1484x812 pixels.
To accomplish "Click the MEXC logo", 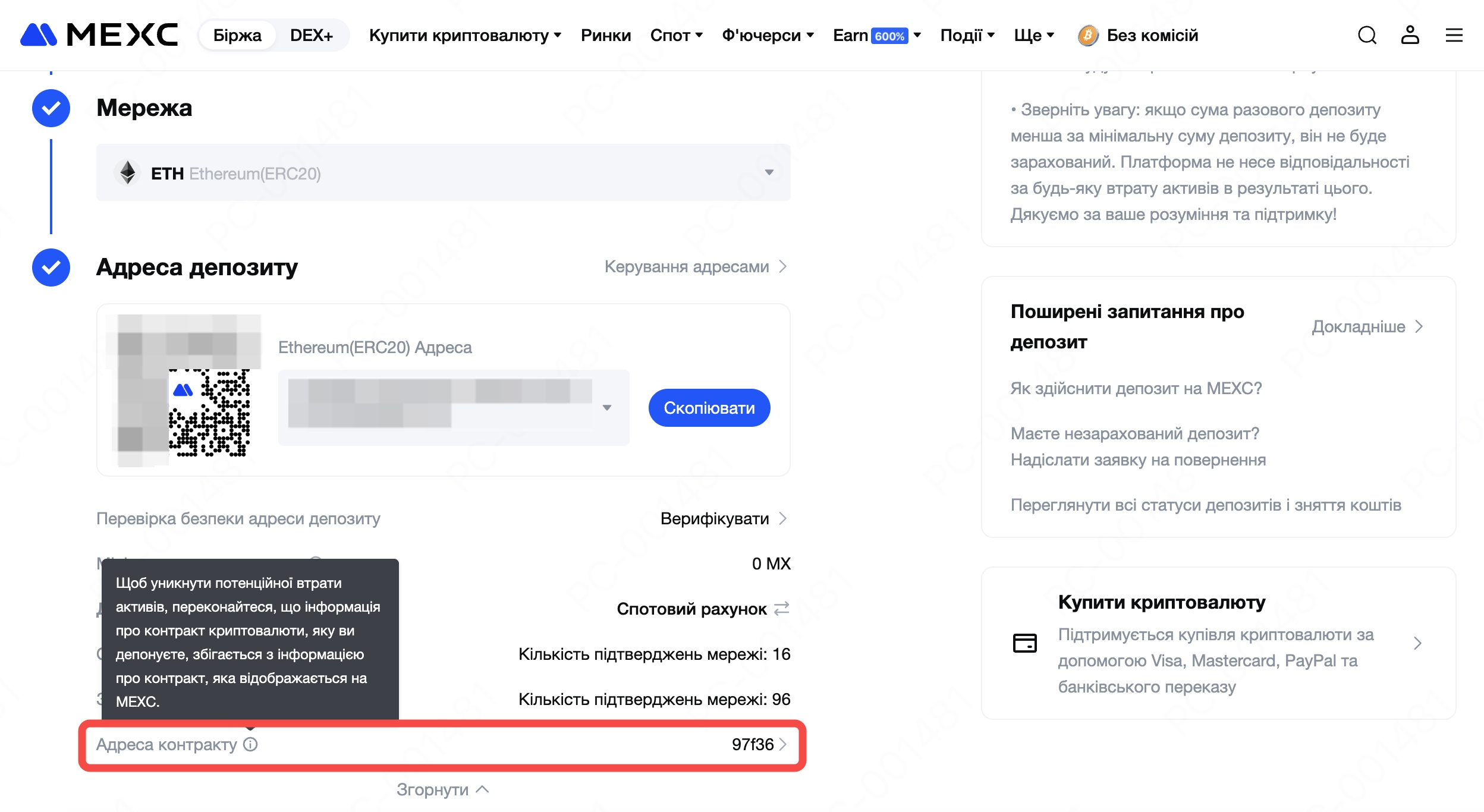I will [x=99, y=35].
